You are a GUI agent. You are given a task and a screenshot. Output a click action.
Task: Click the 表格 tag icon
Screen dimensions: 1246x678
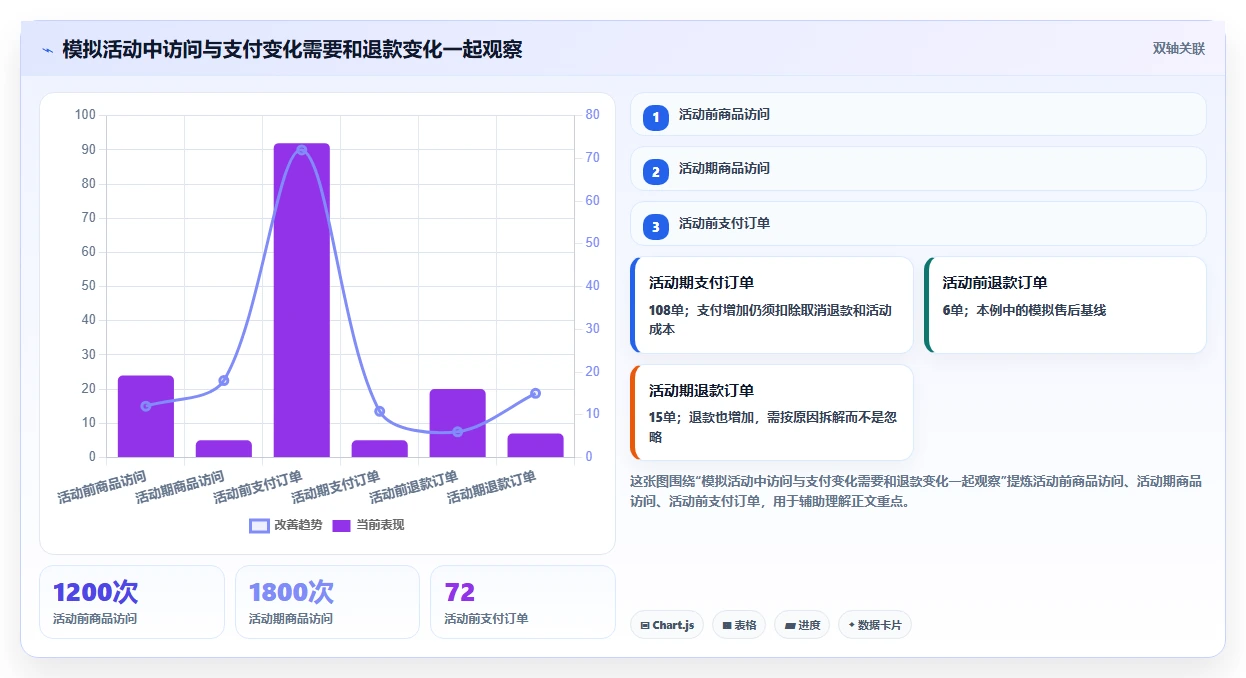point(727,625)
